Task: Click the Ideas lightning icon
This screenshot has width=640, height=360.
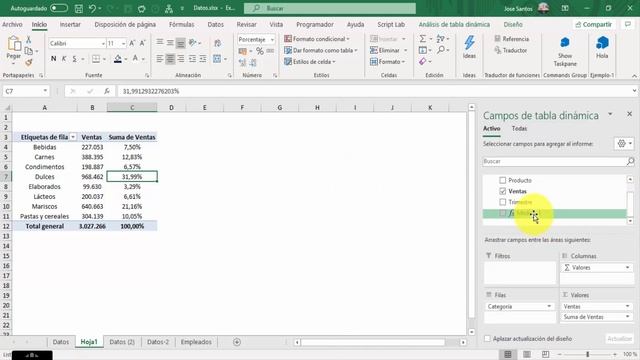Action: click(x=469, y=42)
